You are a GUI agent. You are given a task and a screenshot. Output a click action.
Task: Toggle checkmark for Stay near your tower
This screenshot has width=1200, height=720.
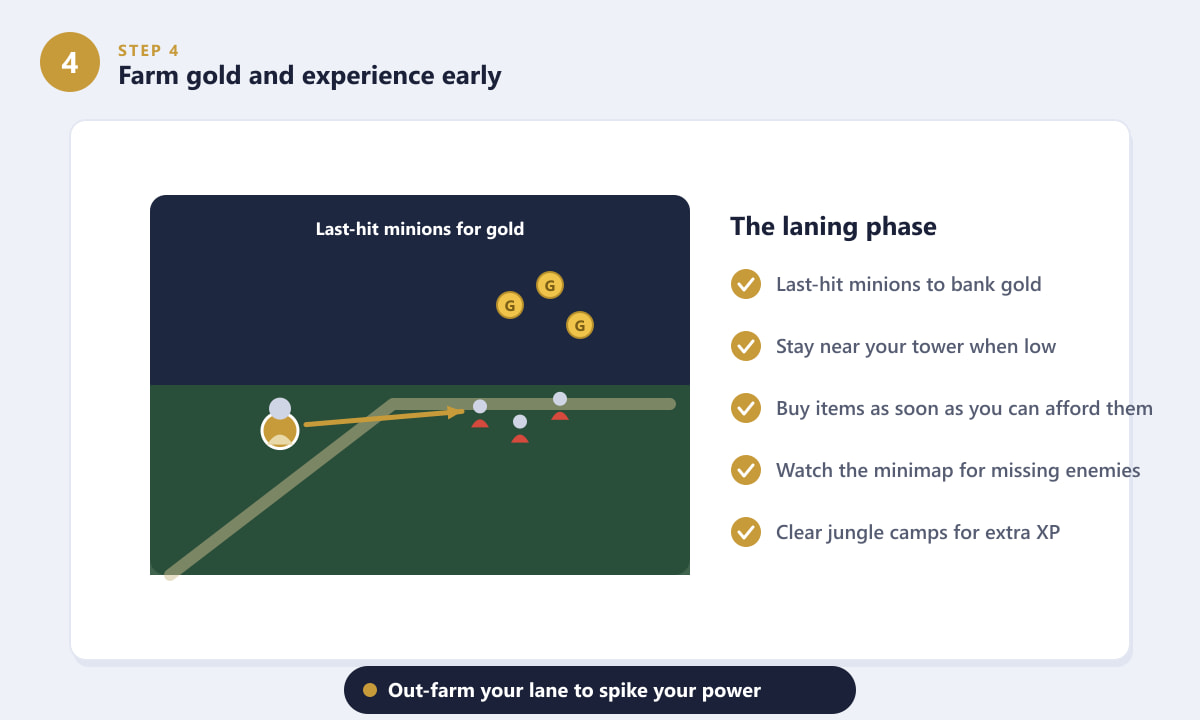746,346
